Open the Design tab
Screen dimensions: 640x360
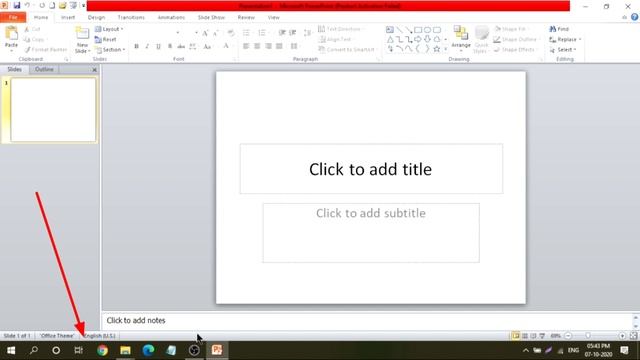[96, 18]
